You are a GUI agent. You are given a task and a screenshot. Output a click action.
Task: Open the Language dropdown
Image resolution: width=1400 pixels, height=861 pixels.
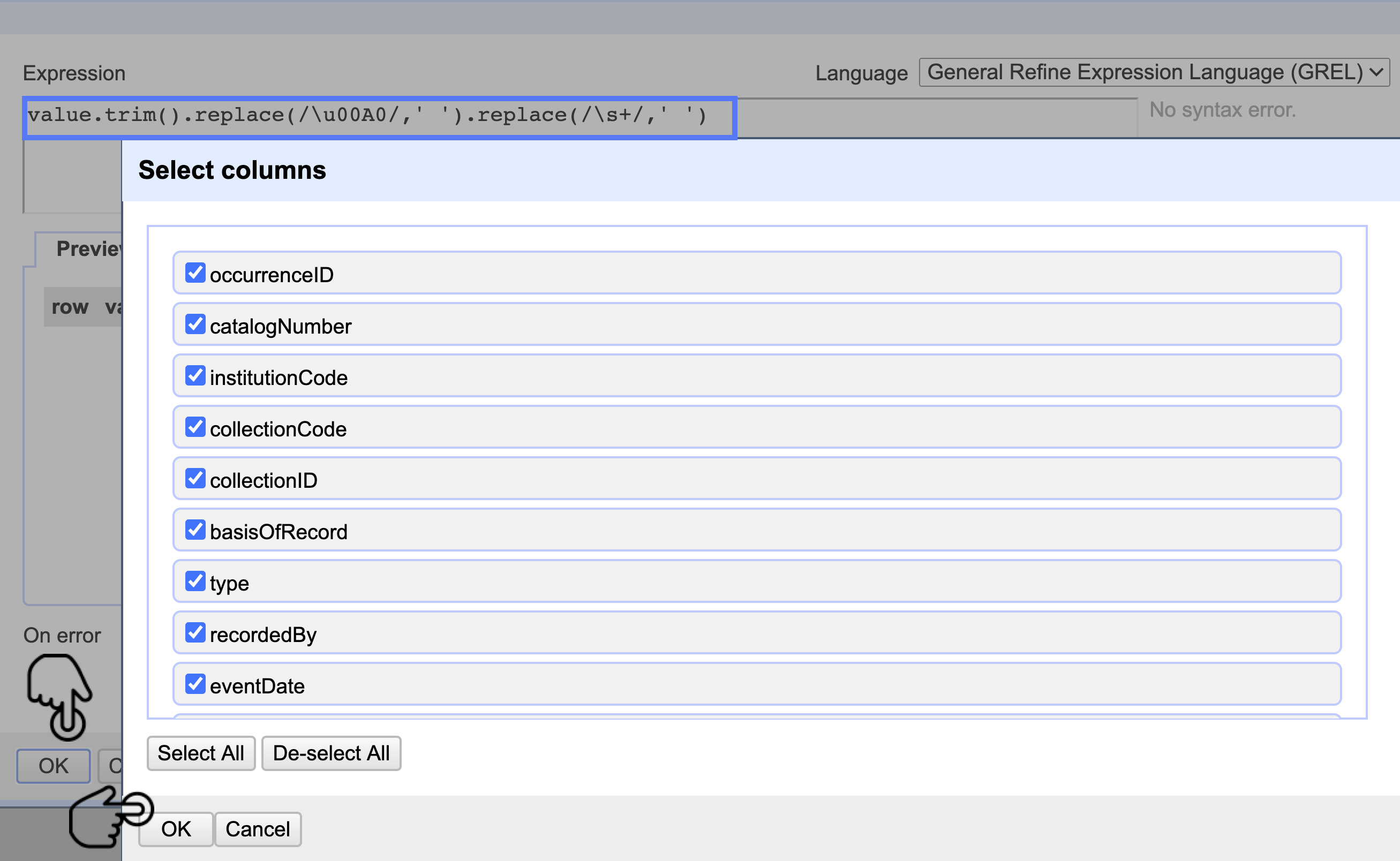tap(1154, 72)
